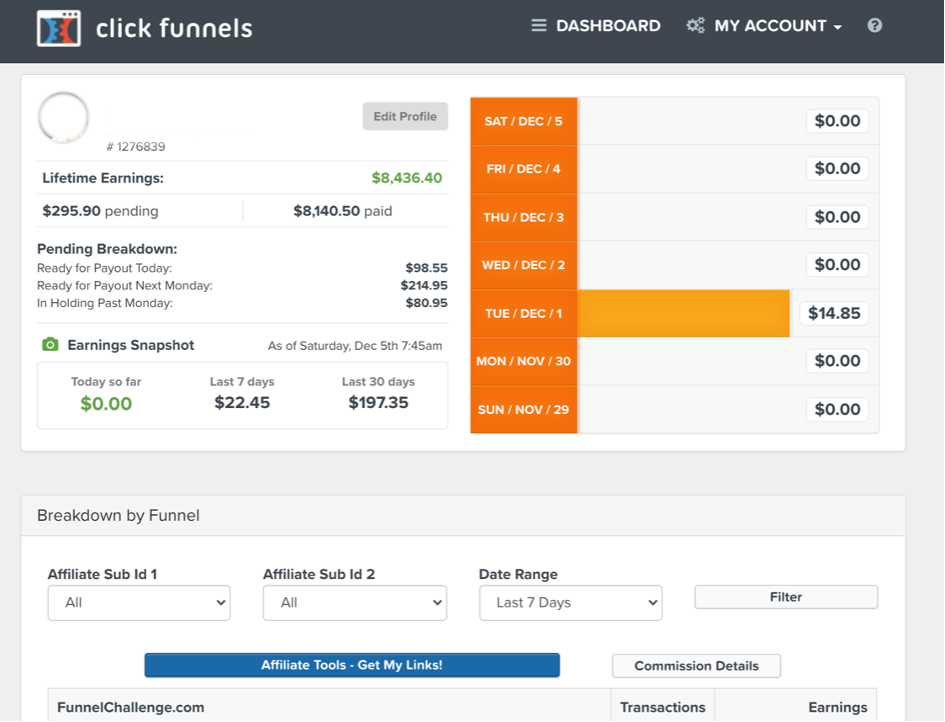Click the Transactions column header
The width and height of the screenshot is (945, 722).
[662, 707]
